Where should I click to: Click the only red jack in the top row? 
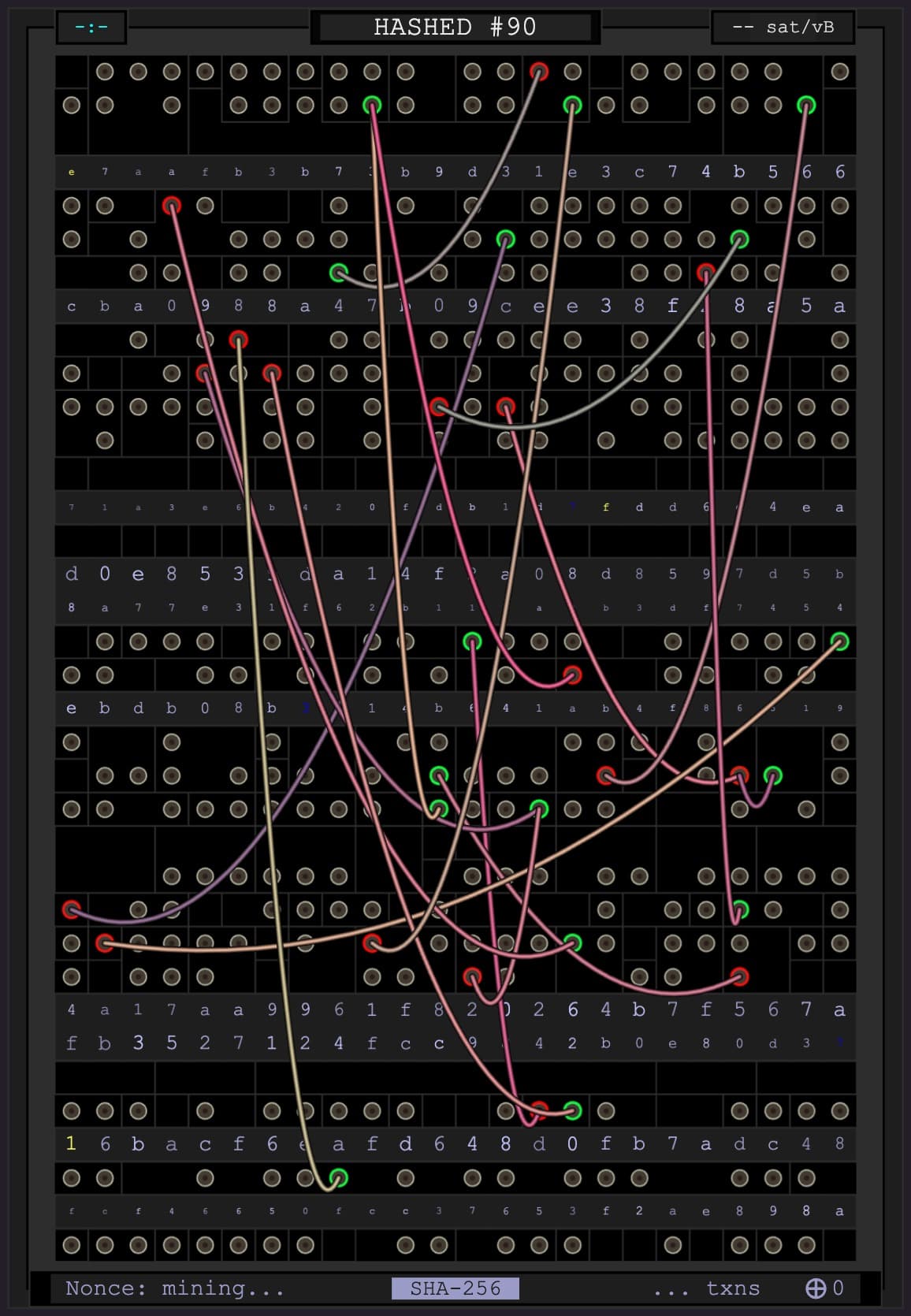pos(539,72)
